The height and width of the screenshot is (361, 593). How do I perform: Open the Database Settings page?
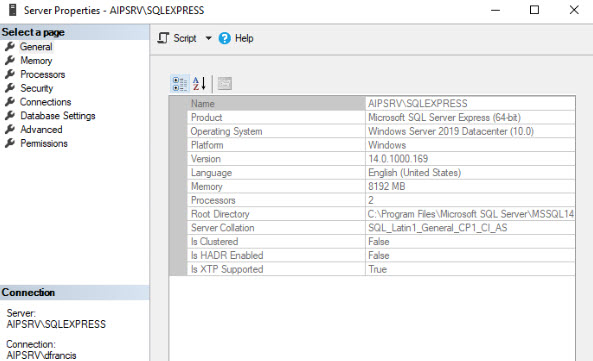point(58,116)
